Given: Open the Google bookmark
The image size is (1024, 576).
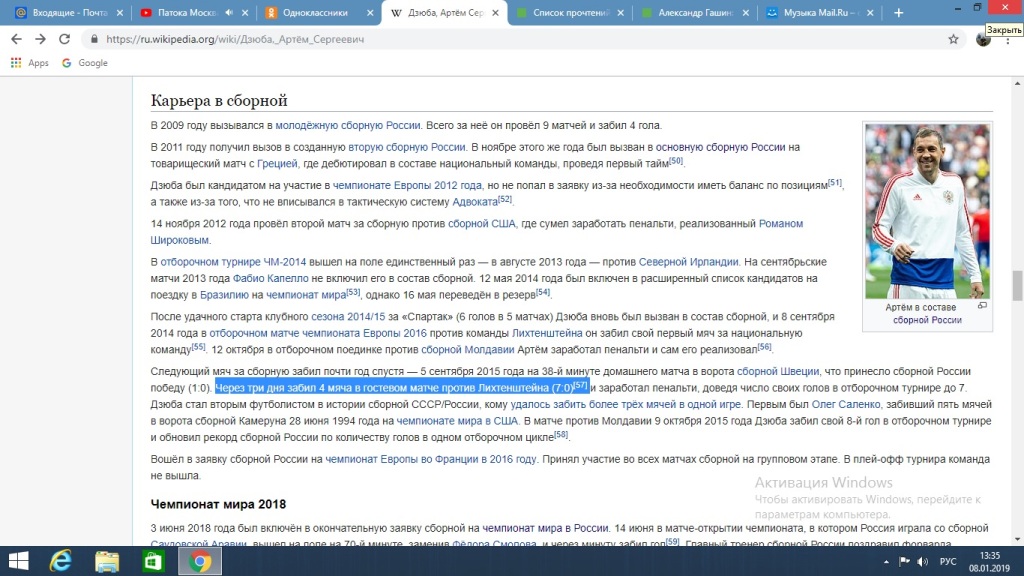Looking at the screenshot, I should [x=85, y=63].
